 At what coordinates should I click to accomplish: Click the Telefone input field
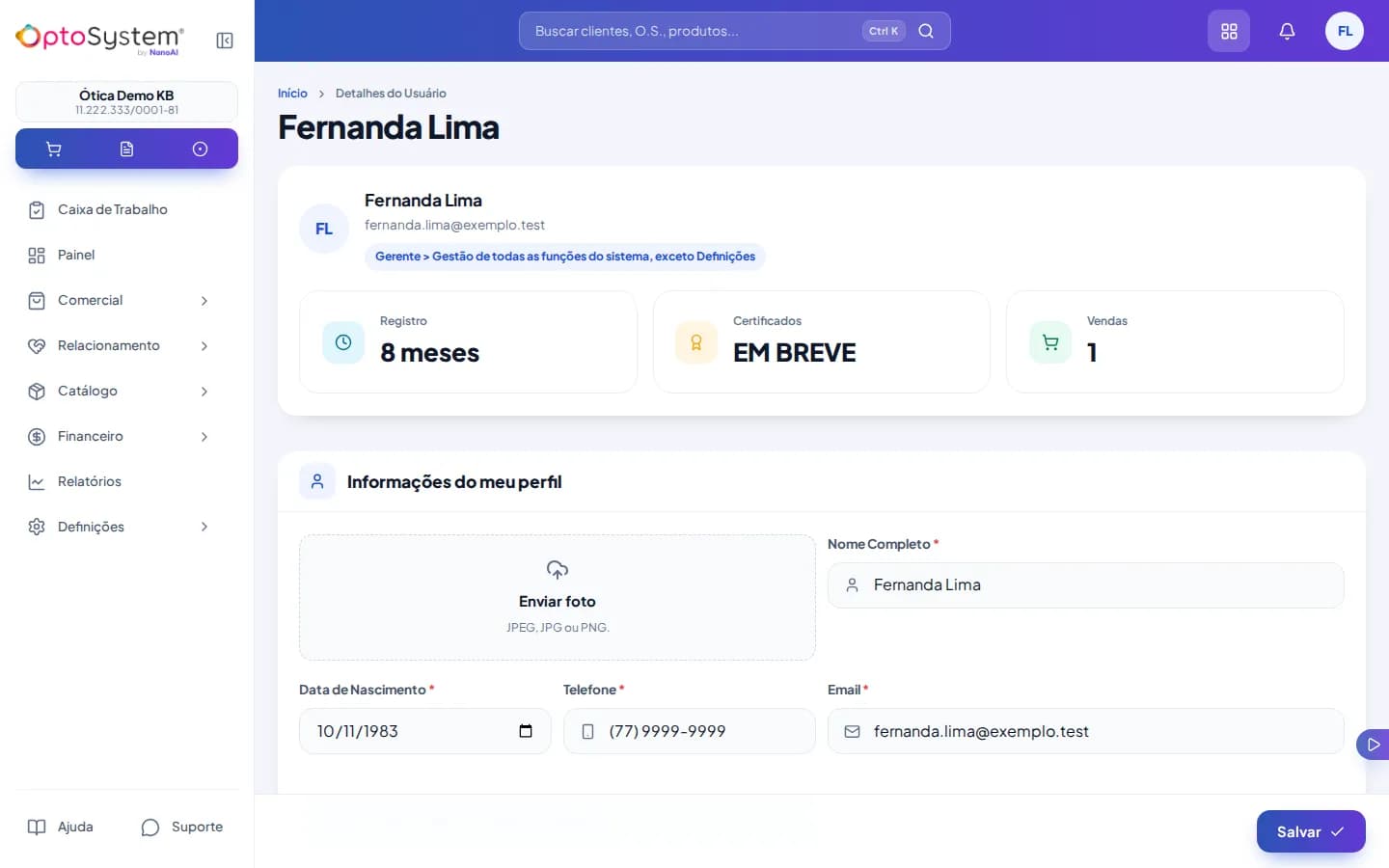690,731
